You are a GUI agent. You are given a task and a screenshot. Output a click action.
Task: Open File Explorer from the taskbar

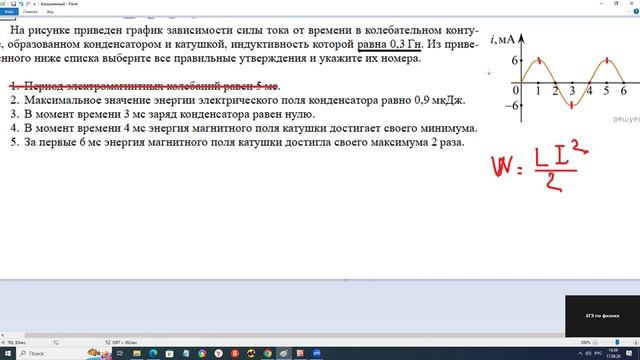point(137,353)
